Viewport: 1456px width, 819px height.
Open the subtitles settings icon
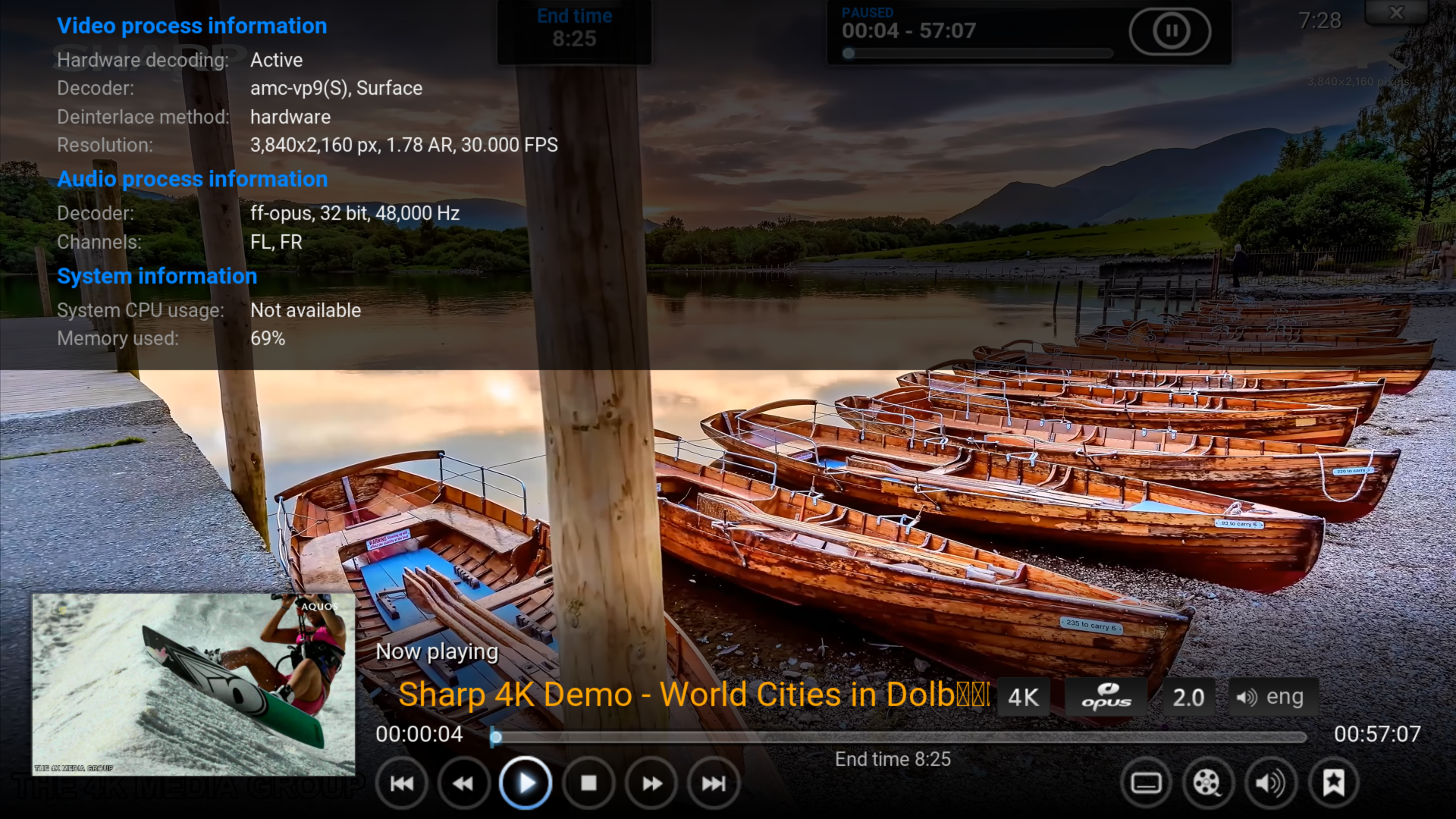pos(1146,783)
